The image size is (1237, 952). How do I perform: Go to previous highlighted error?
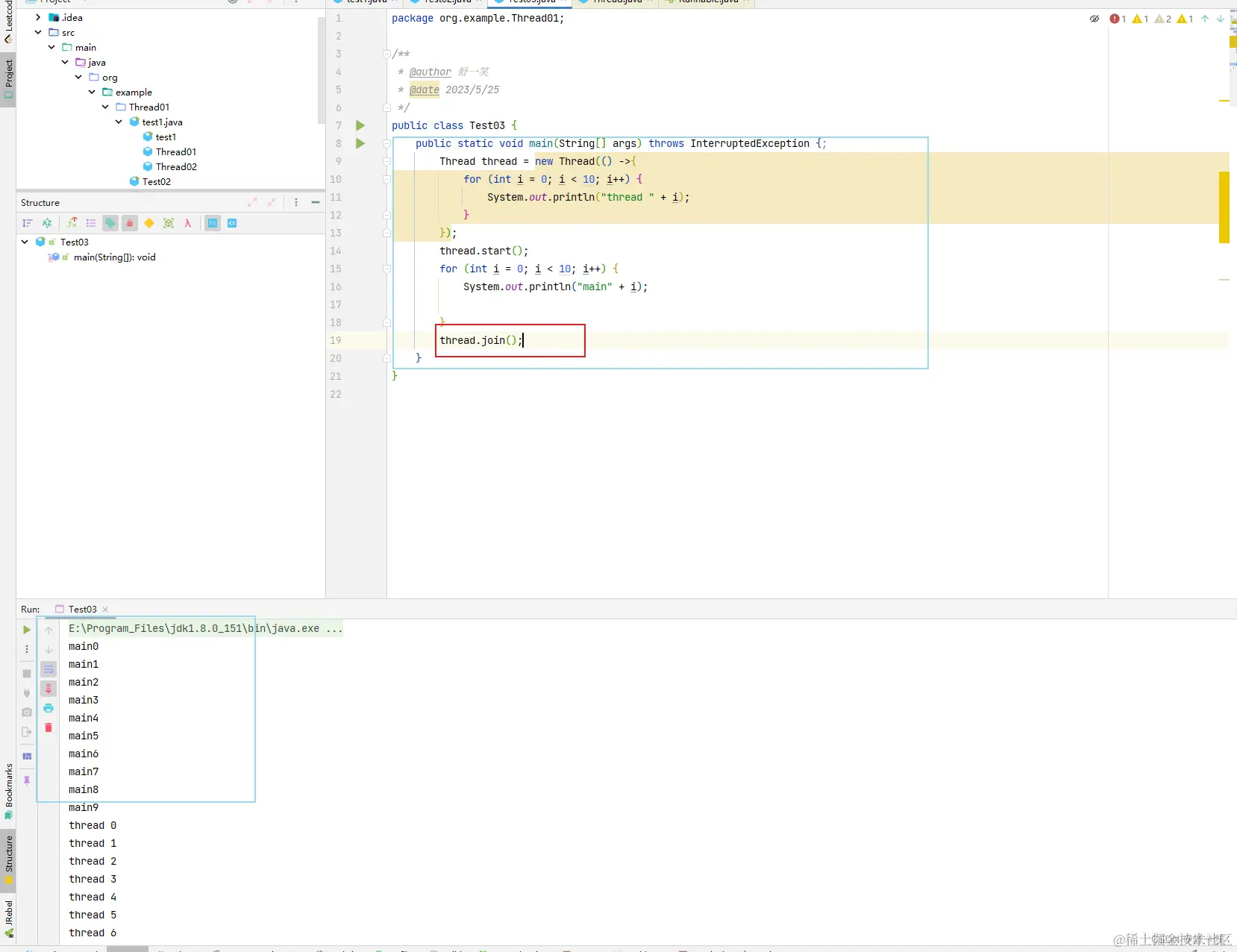[x=1205, y=19]
